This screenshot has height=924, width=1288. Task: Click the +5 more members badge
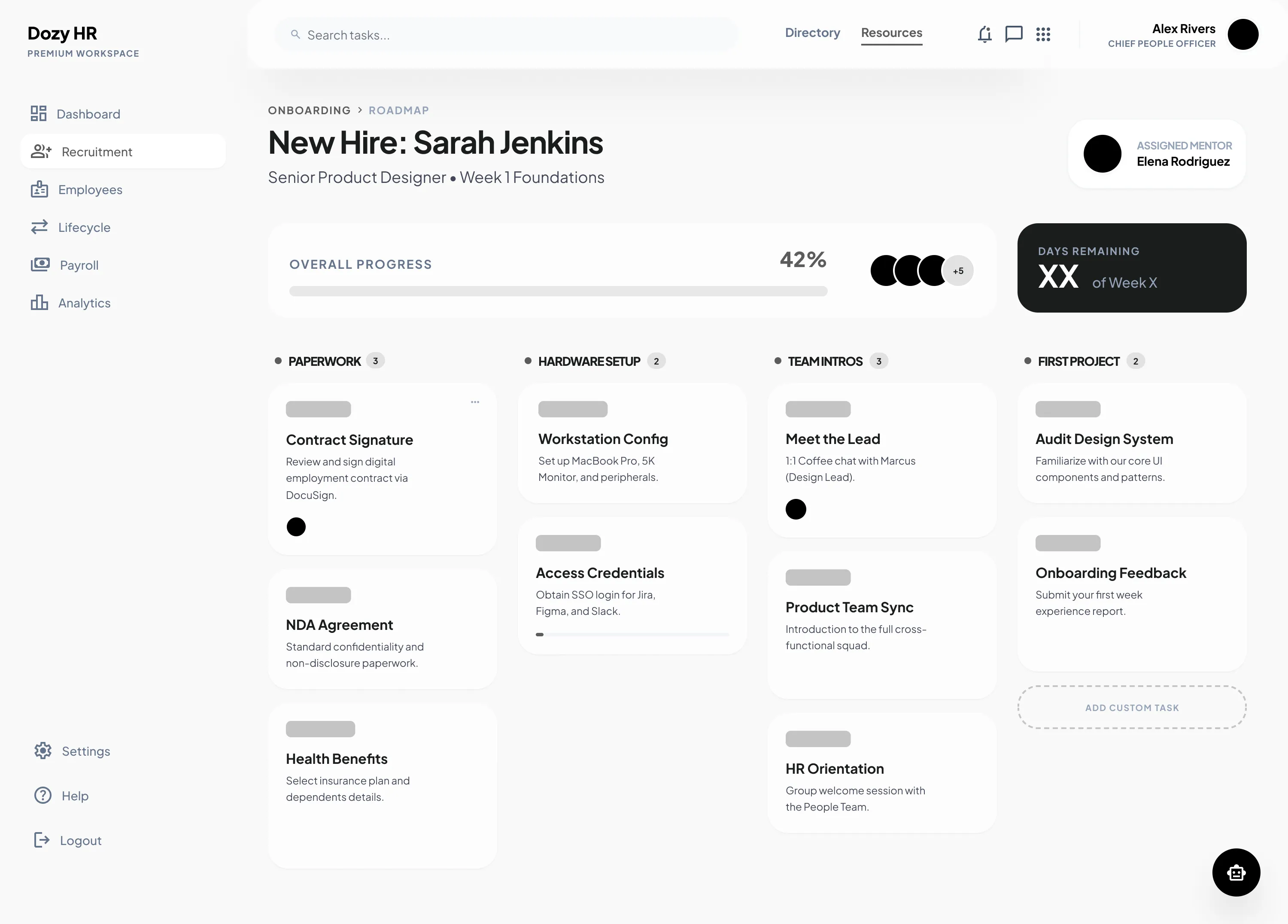958,271
